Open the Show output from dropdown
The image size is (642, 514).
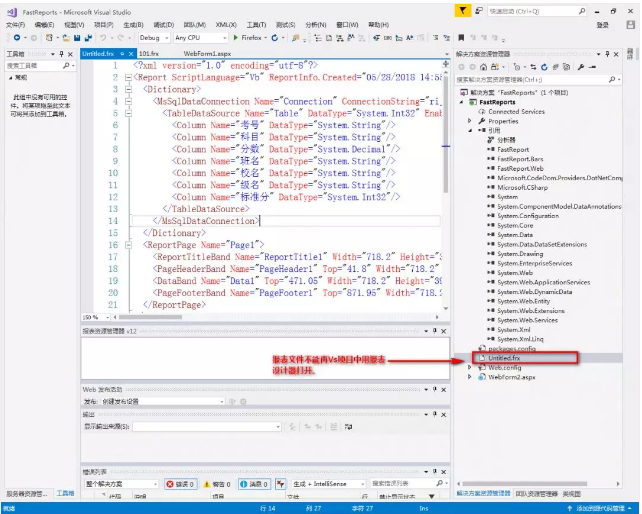[207, 427]
